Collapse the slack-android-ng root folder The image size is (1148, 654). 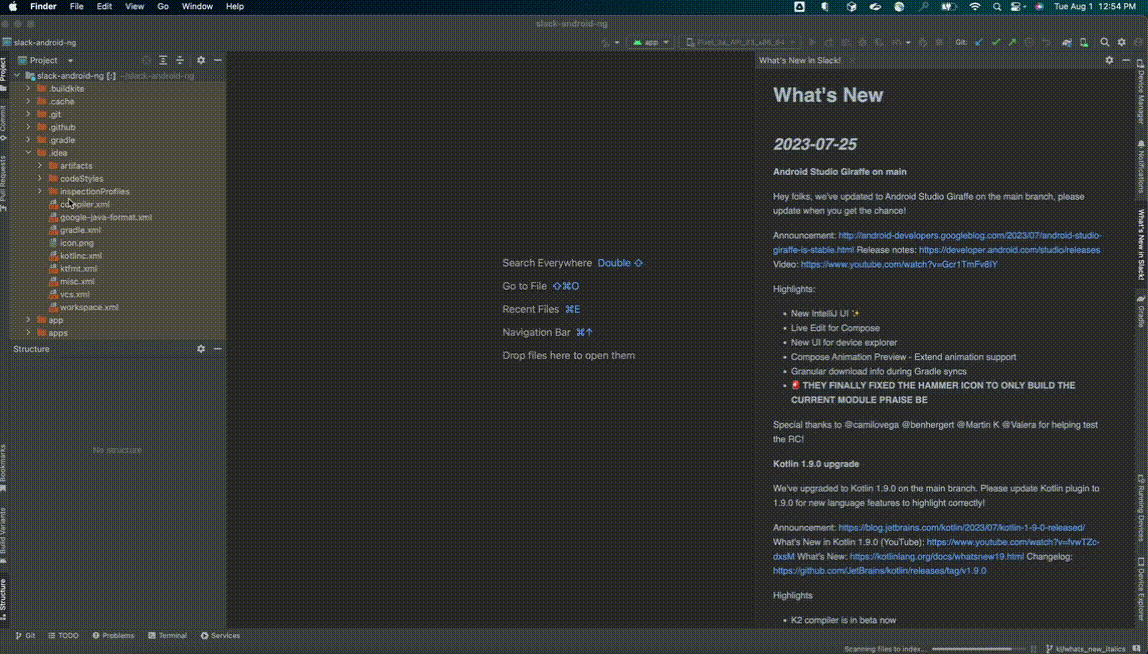tap(17, 75)
